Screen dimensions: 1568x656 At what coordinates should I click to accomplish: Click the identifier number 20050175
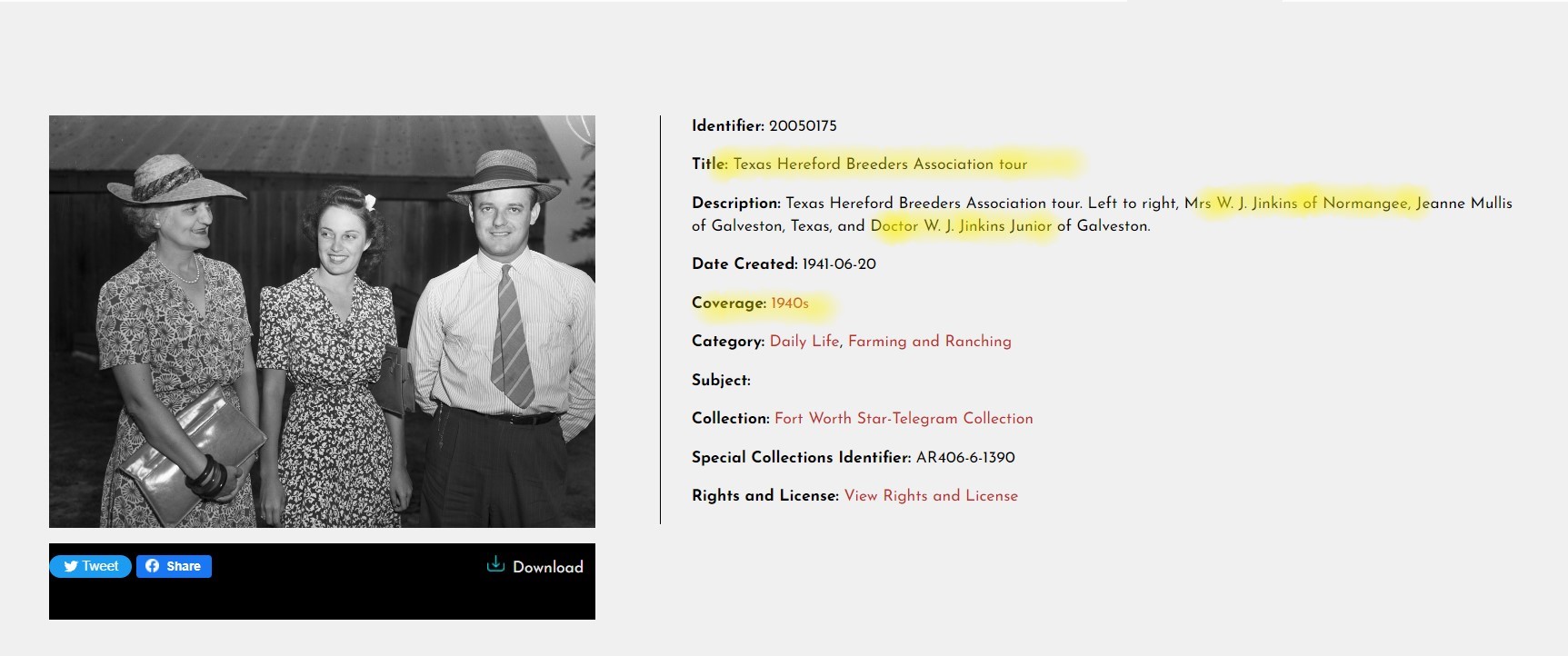(x=803, y=126)
